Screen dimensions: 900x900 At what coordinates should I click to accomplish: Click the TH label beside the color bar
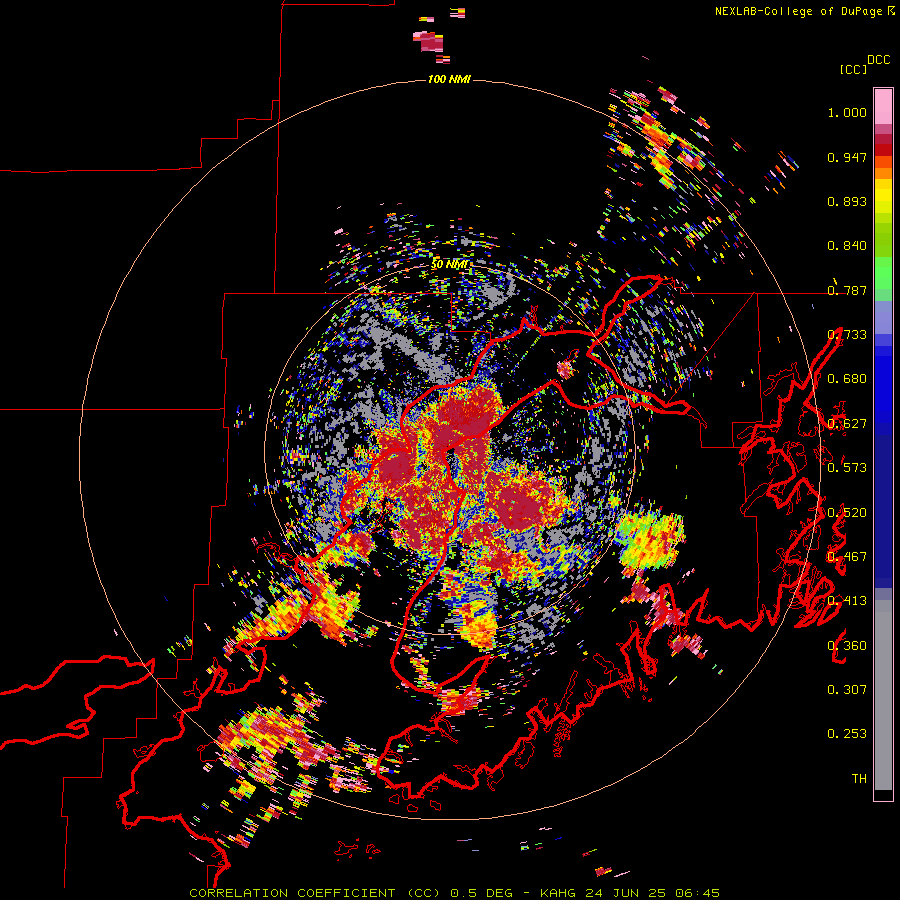pos(859,779)
